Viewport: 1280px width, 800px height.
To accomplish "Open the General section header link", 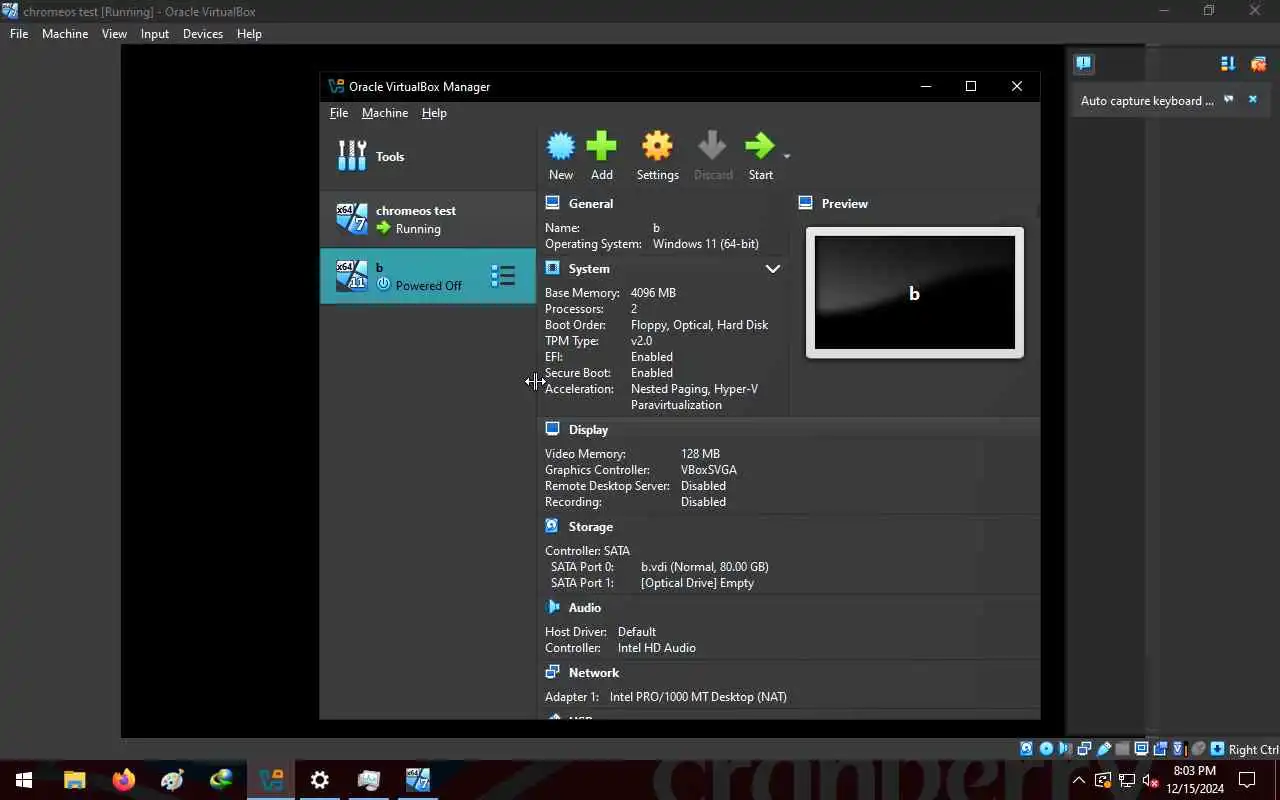I will (x=591, y=203).
